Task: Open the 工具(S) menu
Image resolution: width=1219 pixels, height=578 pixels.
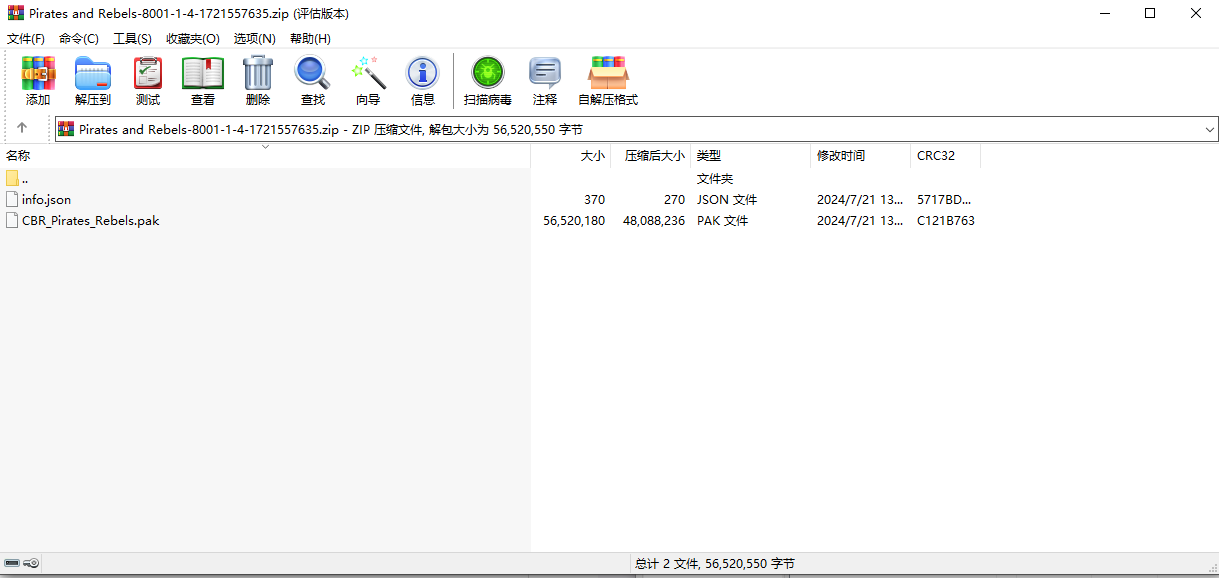Action: tap(132, 38)
